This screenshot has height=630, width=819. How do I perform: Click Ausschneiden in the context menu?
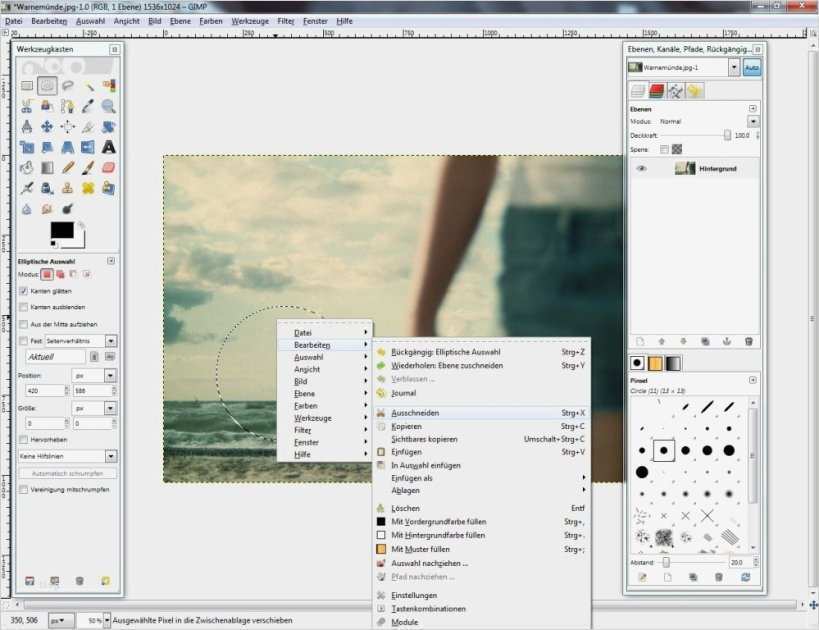pyautogui.click(x=415, y=413)
